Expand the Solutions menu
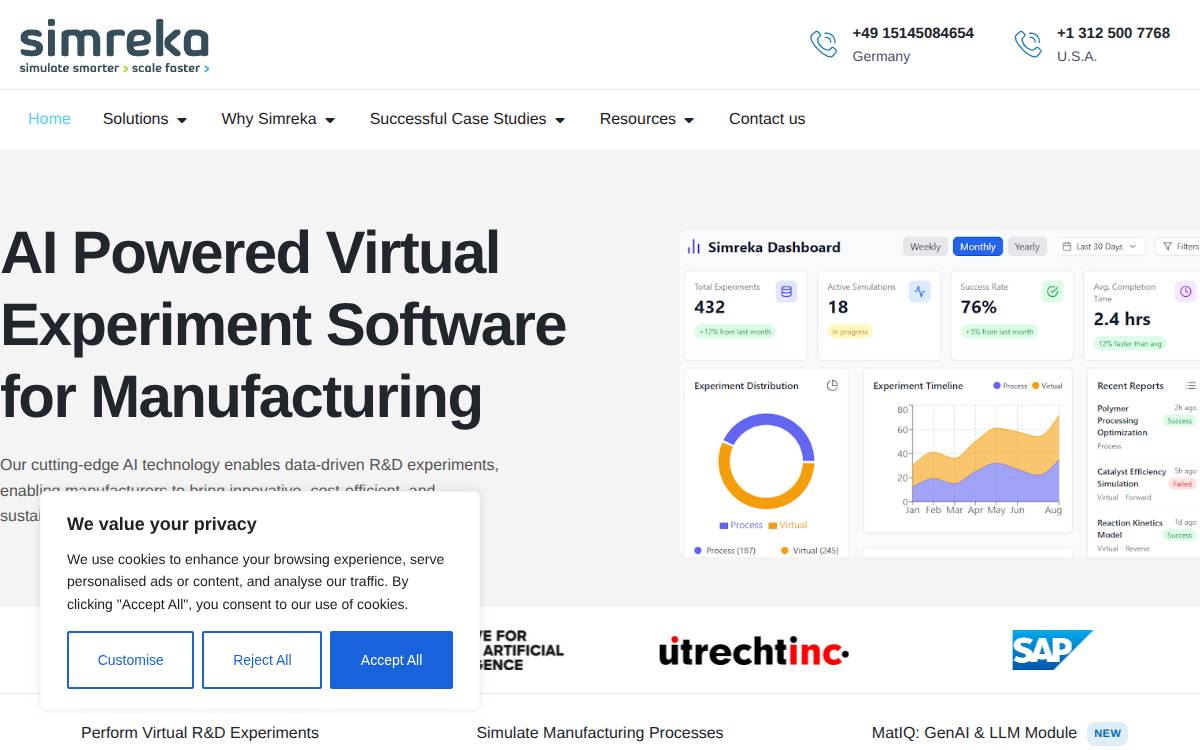 145,119
